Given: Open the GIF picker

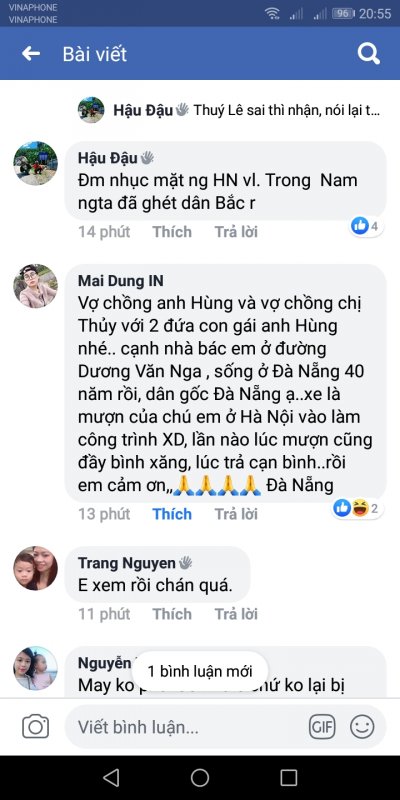Looking at the screenshot, I should tap(322, 727).
